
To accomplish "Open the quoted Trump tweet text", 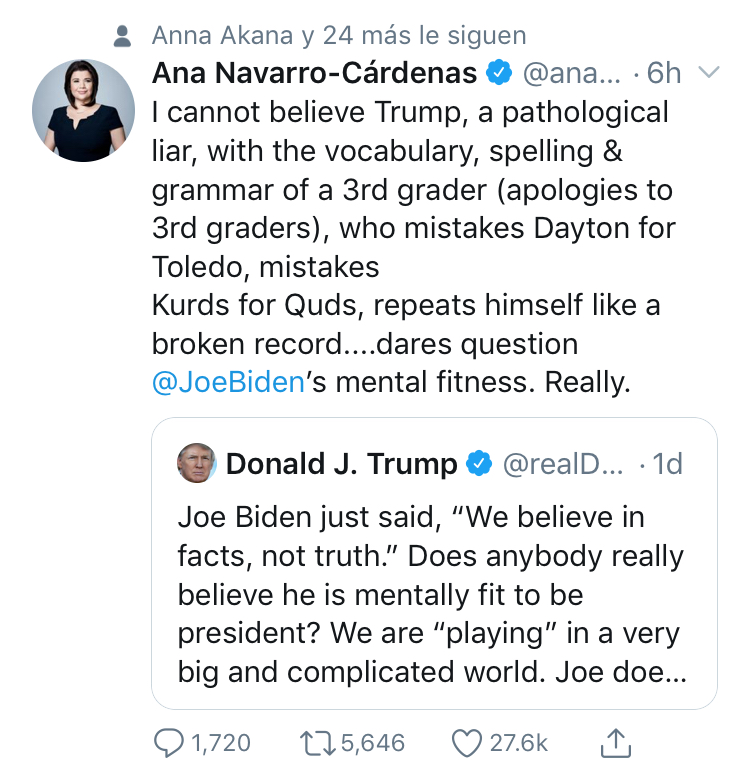I will click(x=432, y=595).
